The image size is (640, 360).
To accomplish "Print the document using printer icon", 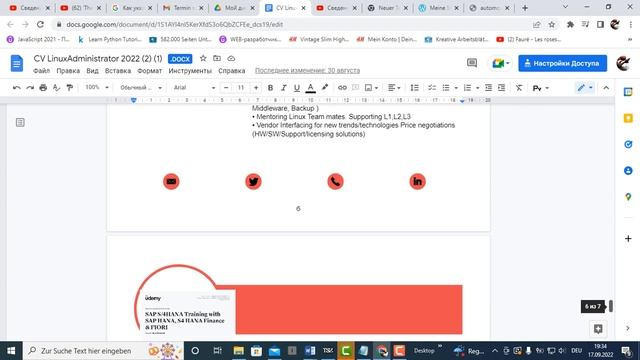I will [x=43, y=88].
